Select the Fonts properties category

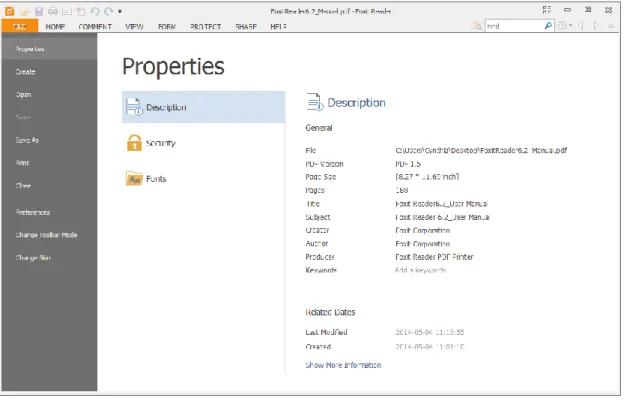point(203,178)
